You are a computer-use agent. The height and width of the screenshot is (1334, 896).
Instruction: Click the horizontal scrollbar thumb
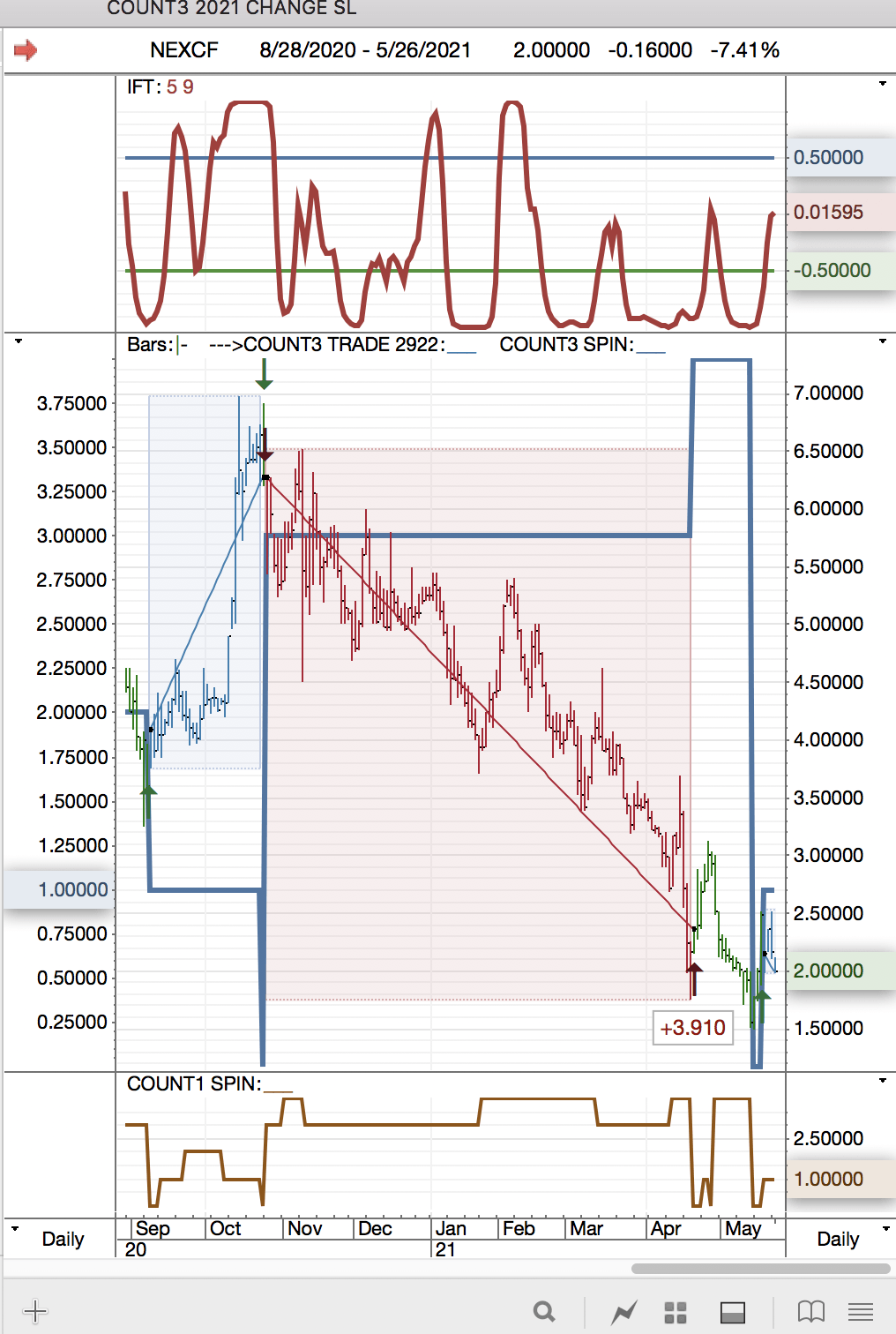coord(761,1269)
